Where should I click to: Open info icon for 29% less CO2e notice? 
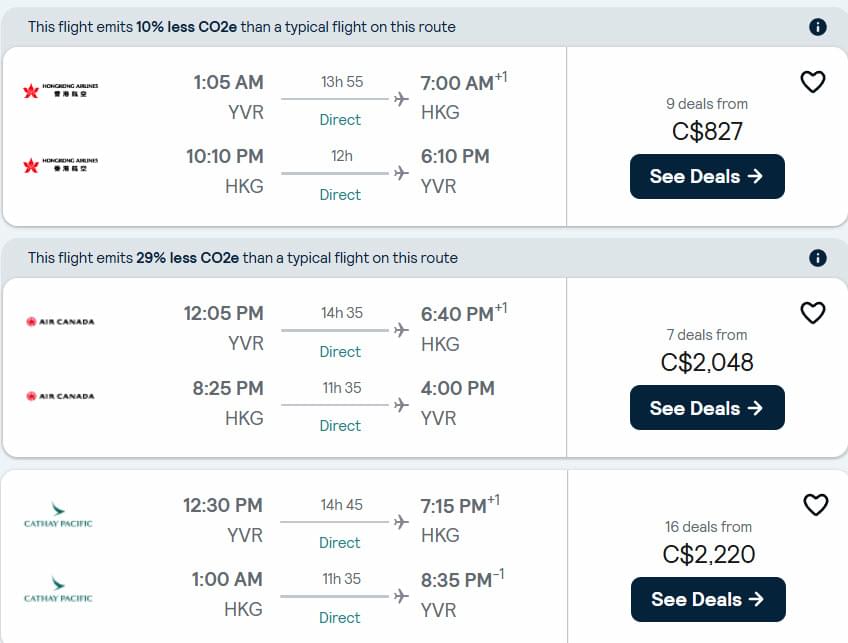[818, 258]
